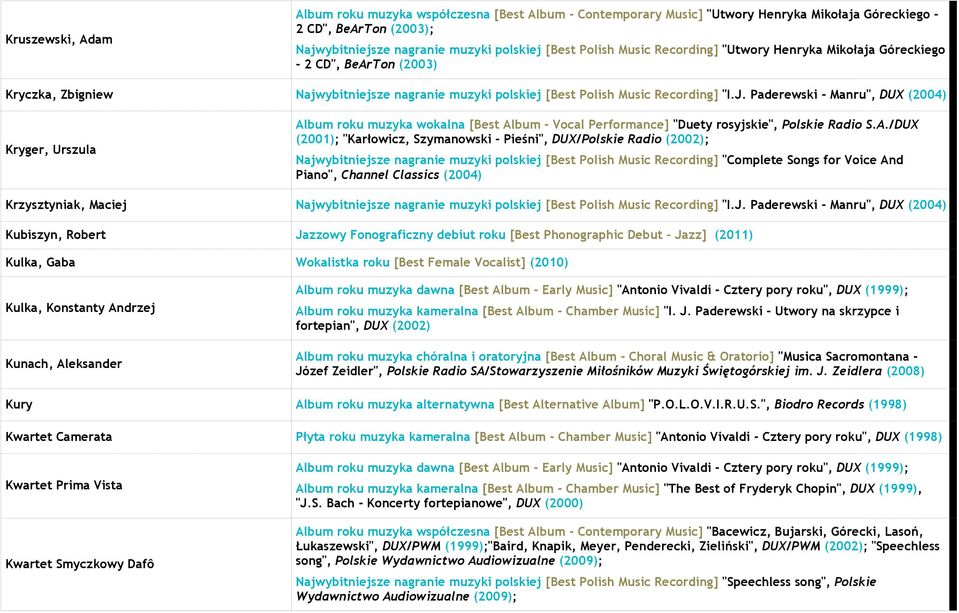The height and width of the screenshot is (613, 959).
Task: Follow the (2011) year link for Kubiszyn
Action: pos(733,235)
